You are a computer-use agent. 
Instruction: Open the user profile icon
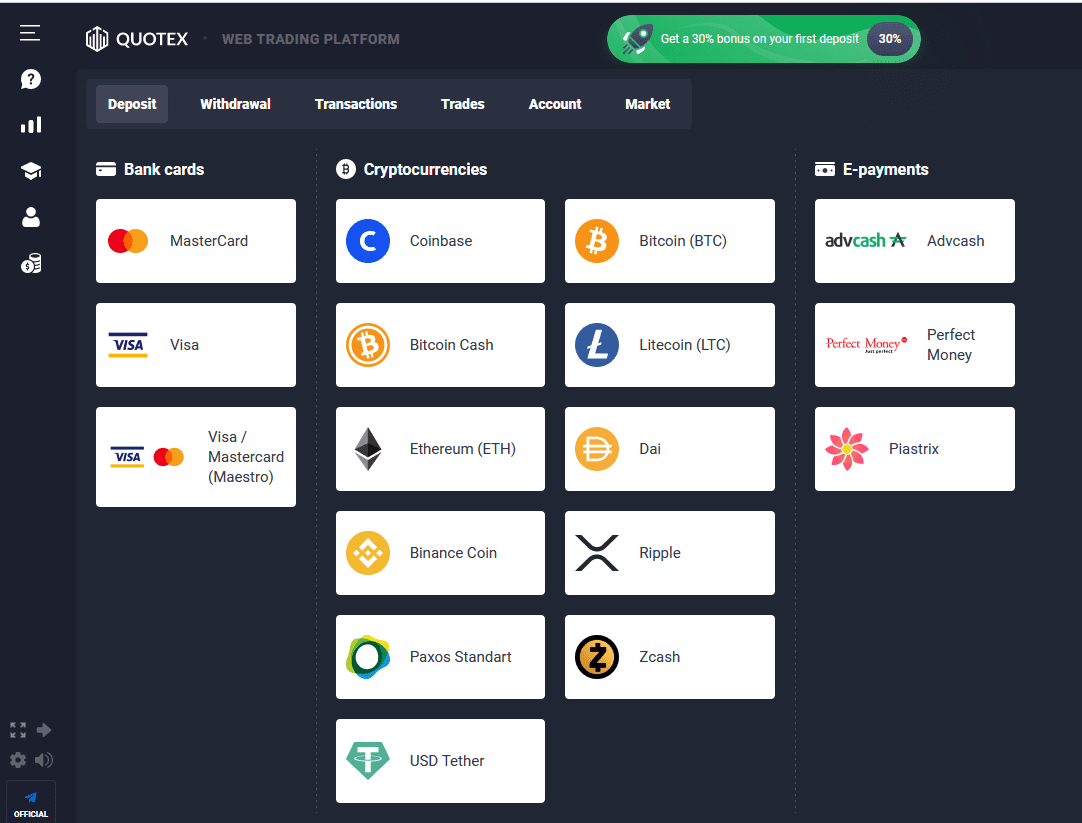coord(31,217)
